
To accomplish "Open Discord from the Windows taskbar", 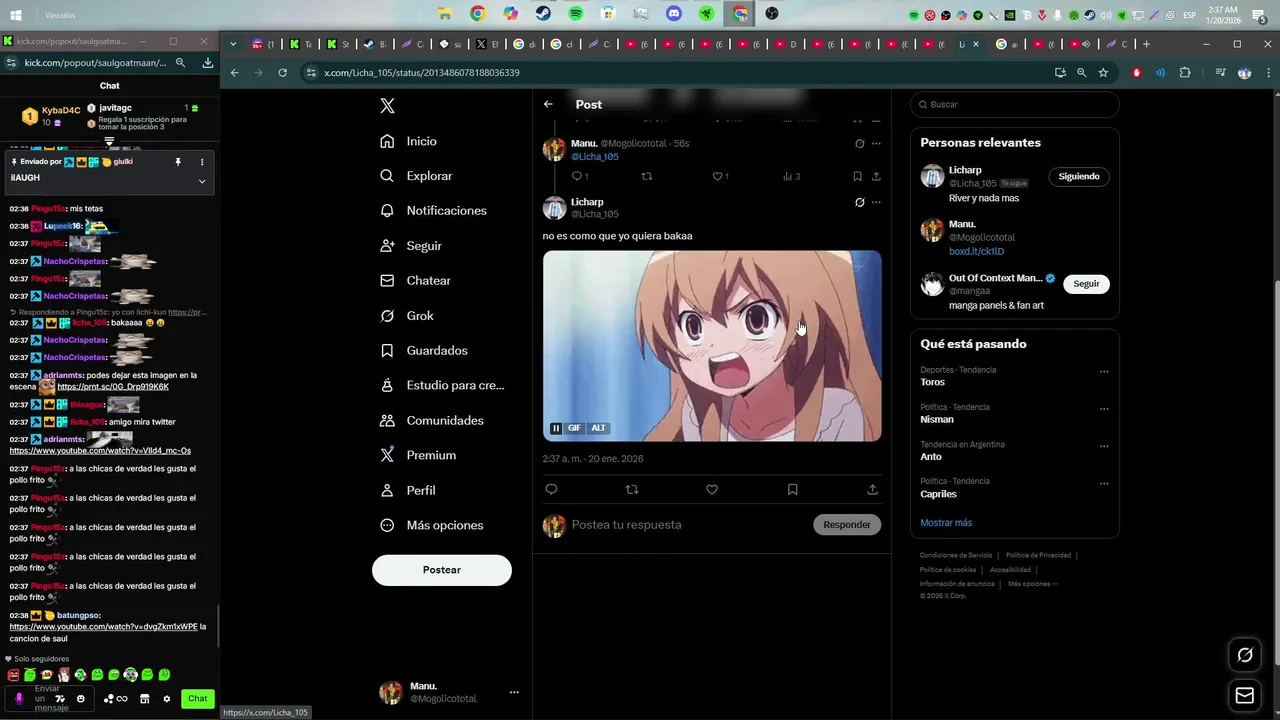I will [674, 14].
